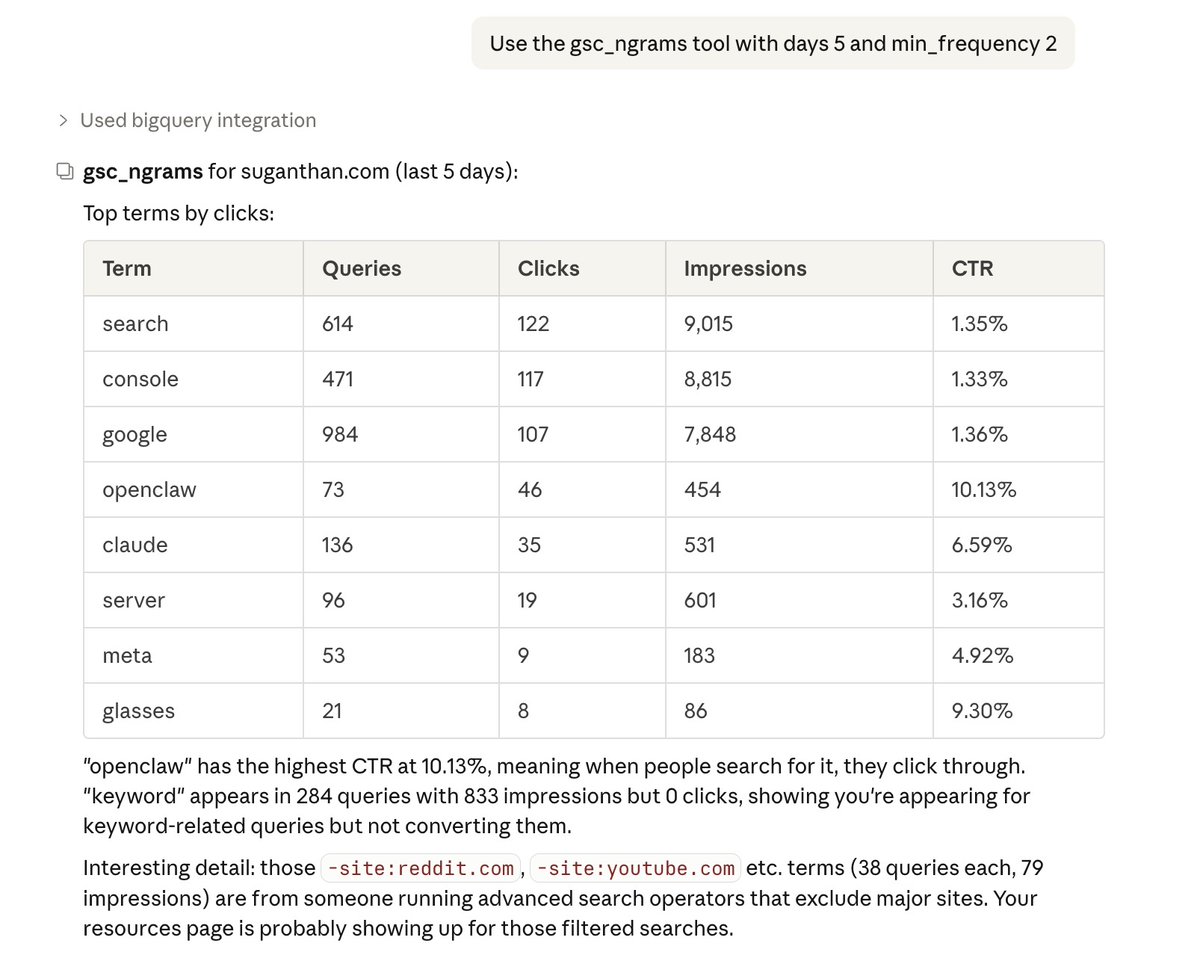Click the Term column header
1200x955 pixels.
pyautogui.click(x=127, y=269)
